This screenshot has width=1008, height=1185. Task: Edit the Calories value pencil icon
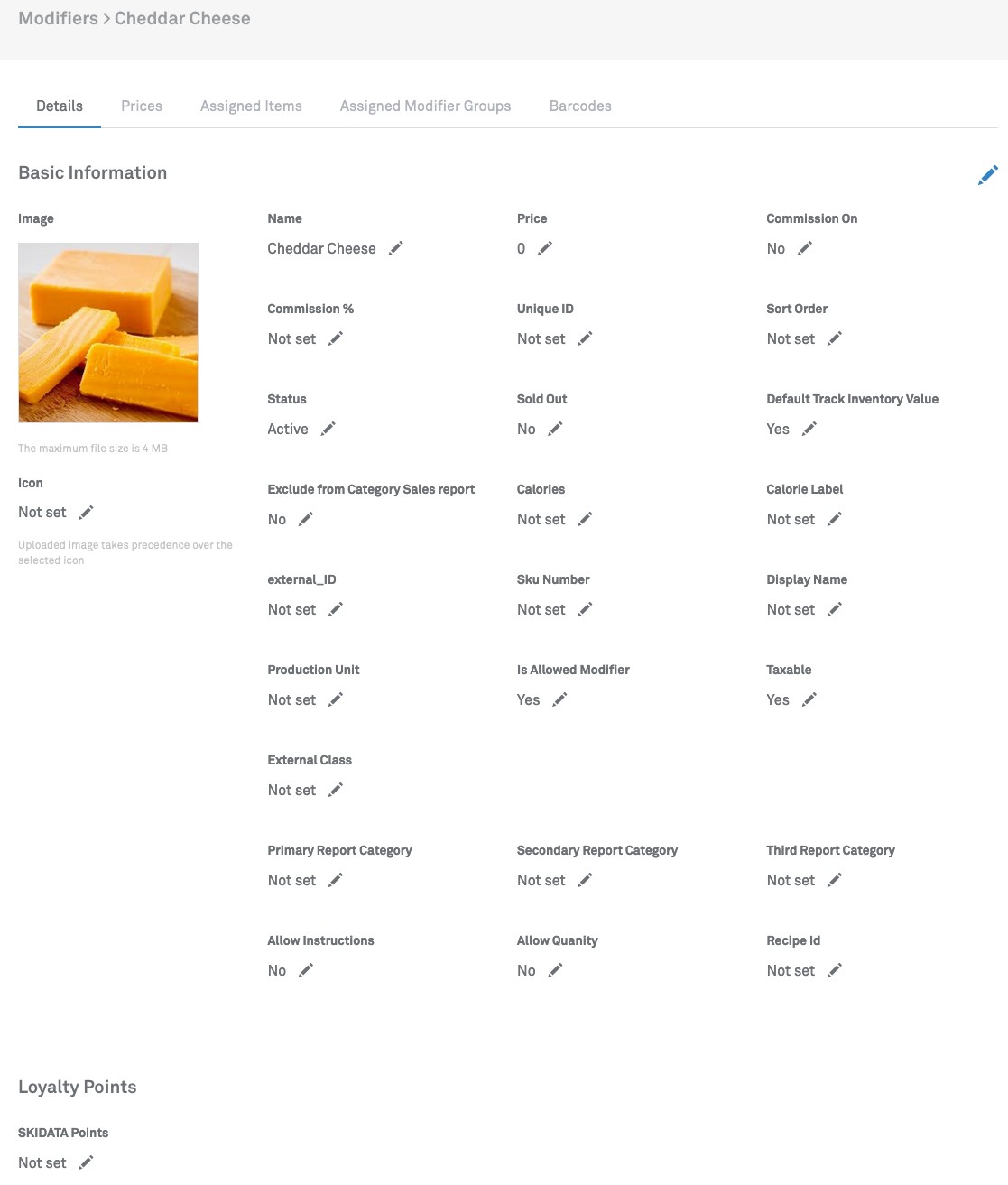pyautogui.click(x=585, y=519)
